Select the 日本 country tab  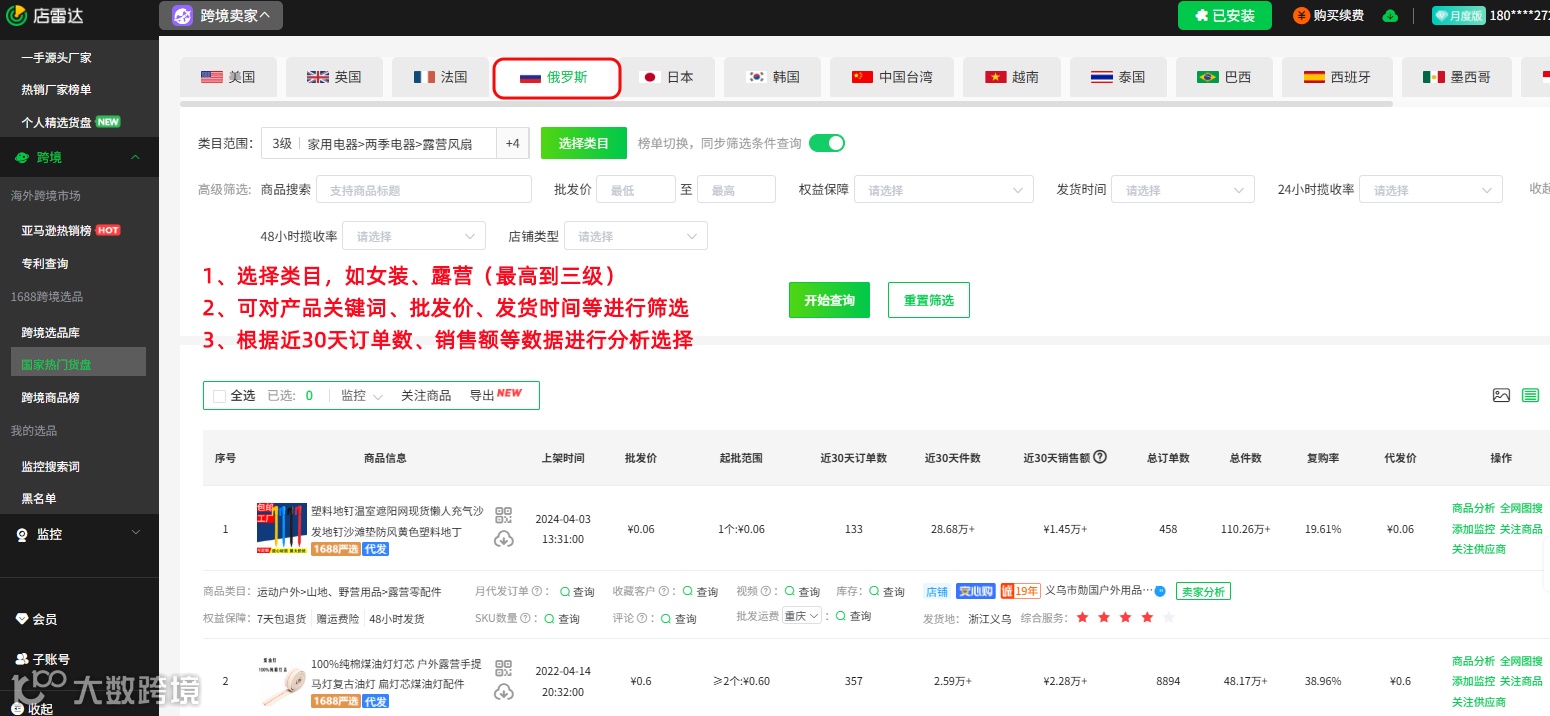click(x=666, y=77)
